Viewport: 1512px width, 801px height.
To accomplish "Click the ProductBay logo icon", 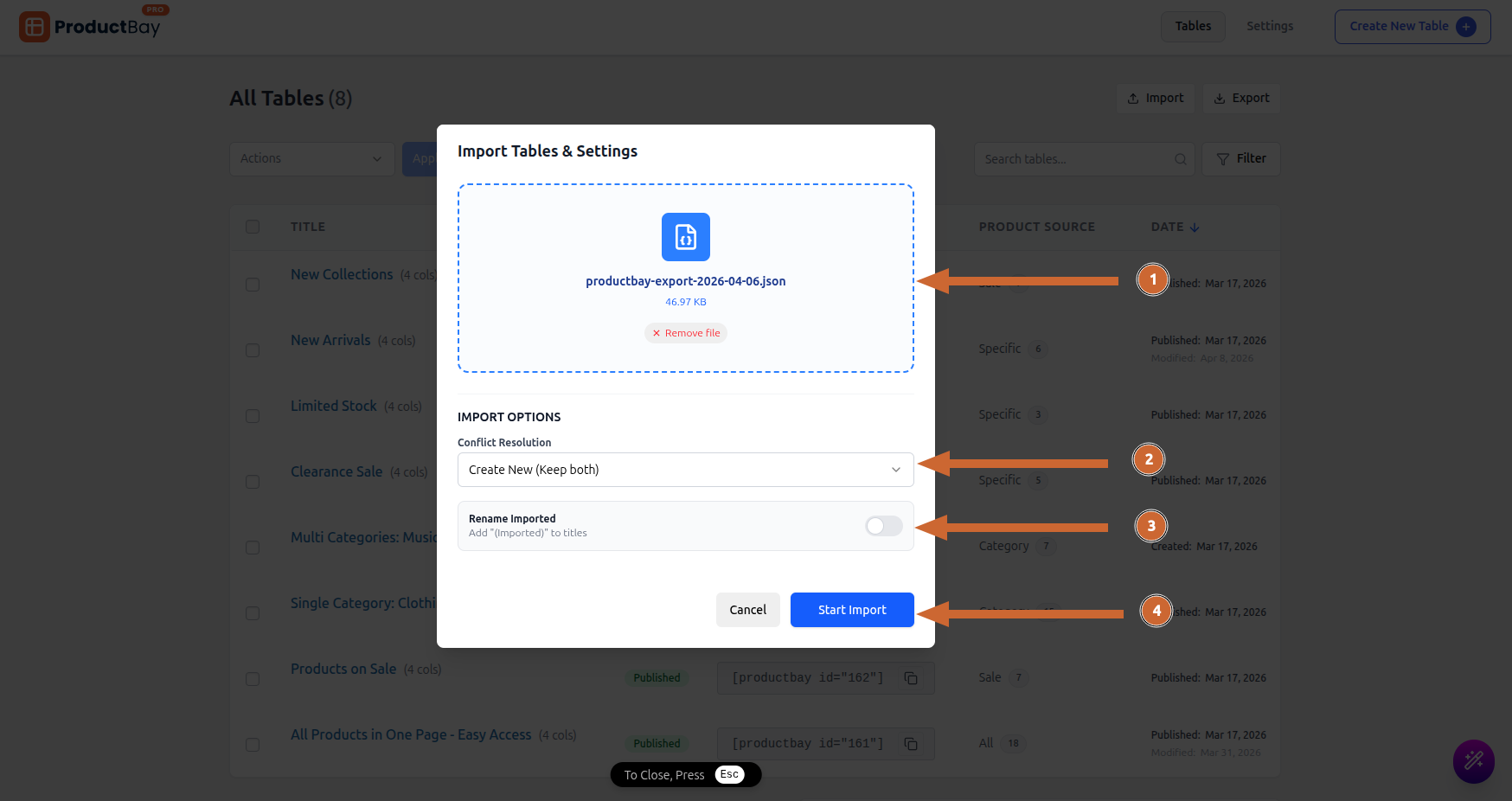I will [35, 27].
